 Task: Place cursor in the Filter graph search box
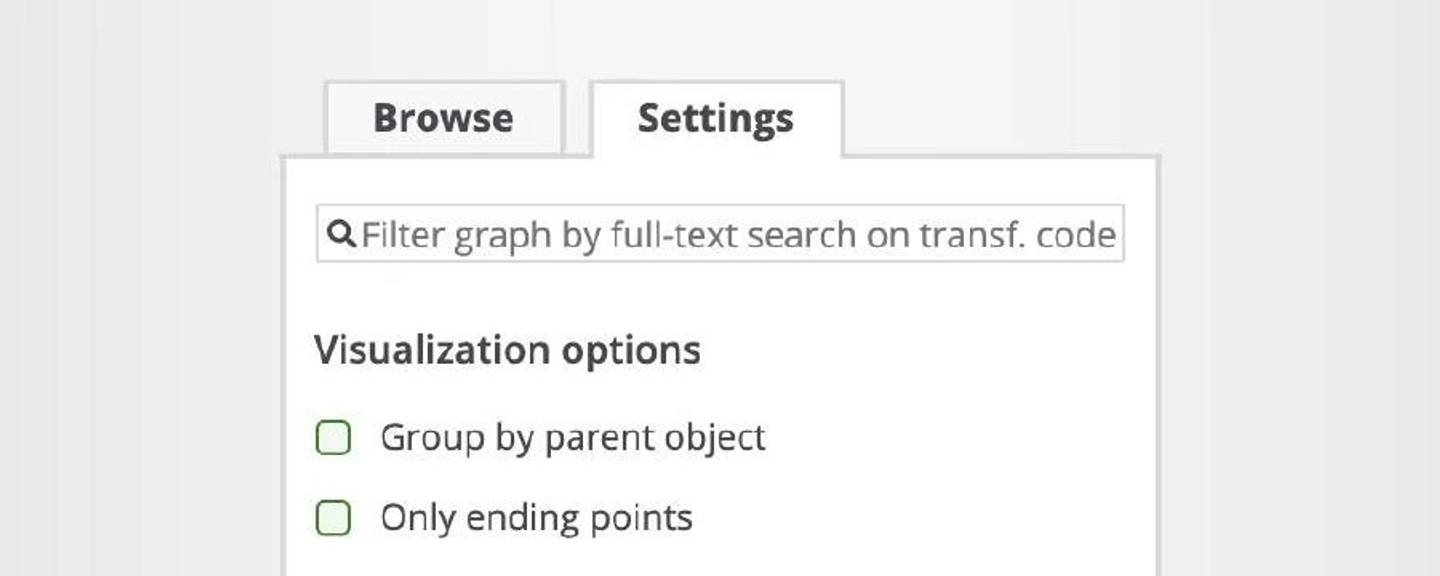pyautogui.click(x=736, y=235)
